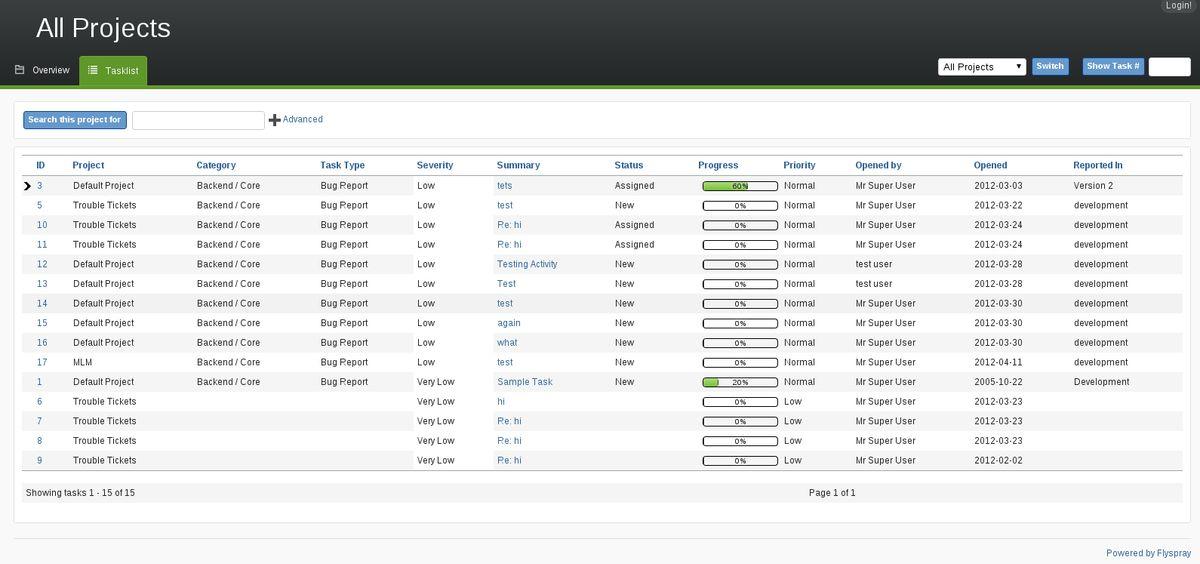Click 'test user' on task 12 row
Image resolution: width=1200 pixels, height=564 pixels.
tap(874, 264)
